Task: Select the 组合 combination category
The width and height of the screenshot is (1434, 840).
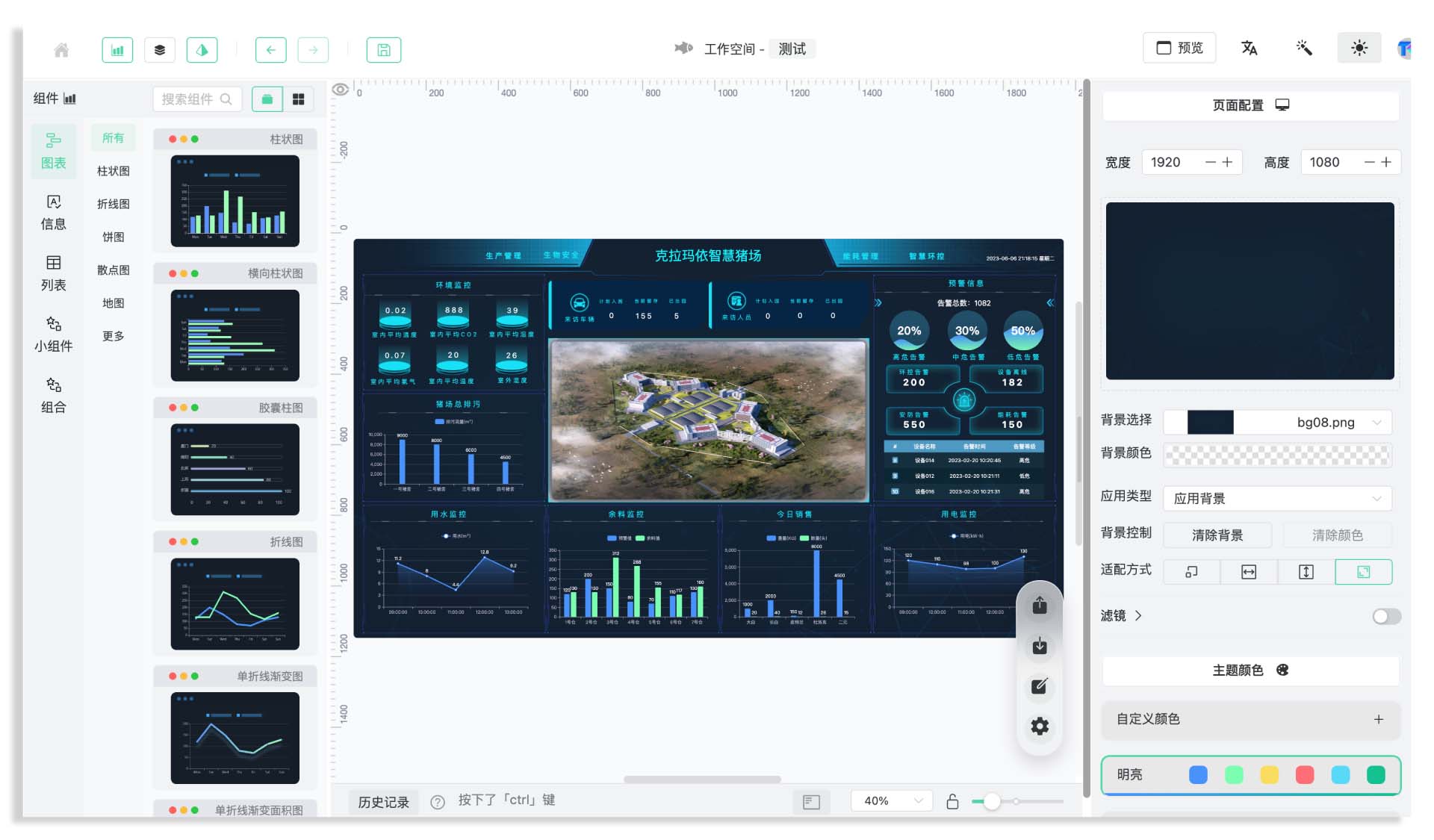Action: click(x=53, y=396)
